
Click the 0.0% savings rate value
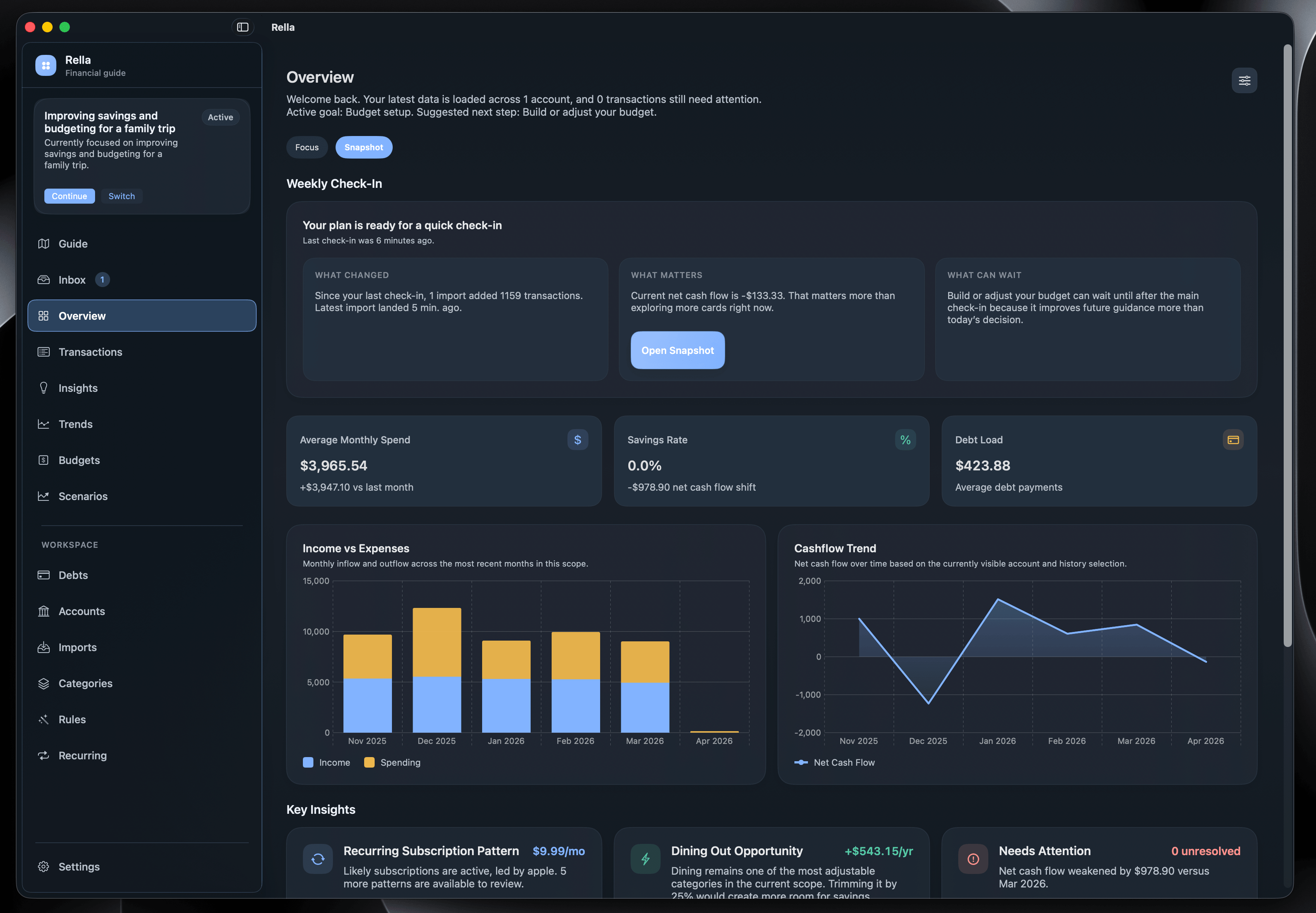644,466
